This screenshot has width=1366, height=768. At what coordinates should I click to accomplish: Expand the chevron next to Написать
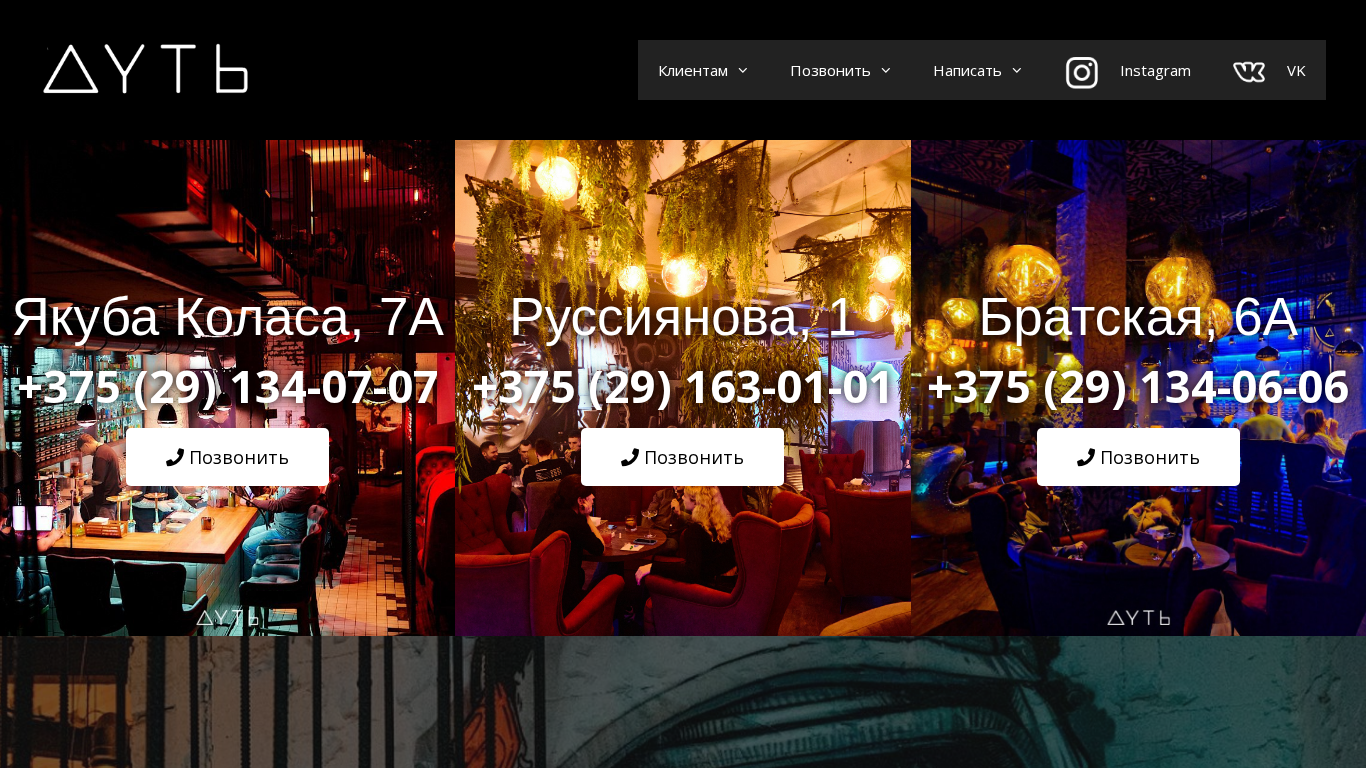click(1017, 70)
